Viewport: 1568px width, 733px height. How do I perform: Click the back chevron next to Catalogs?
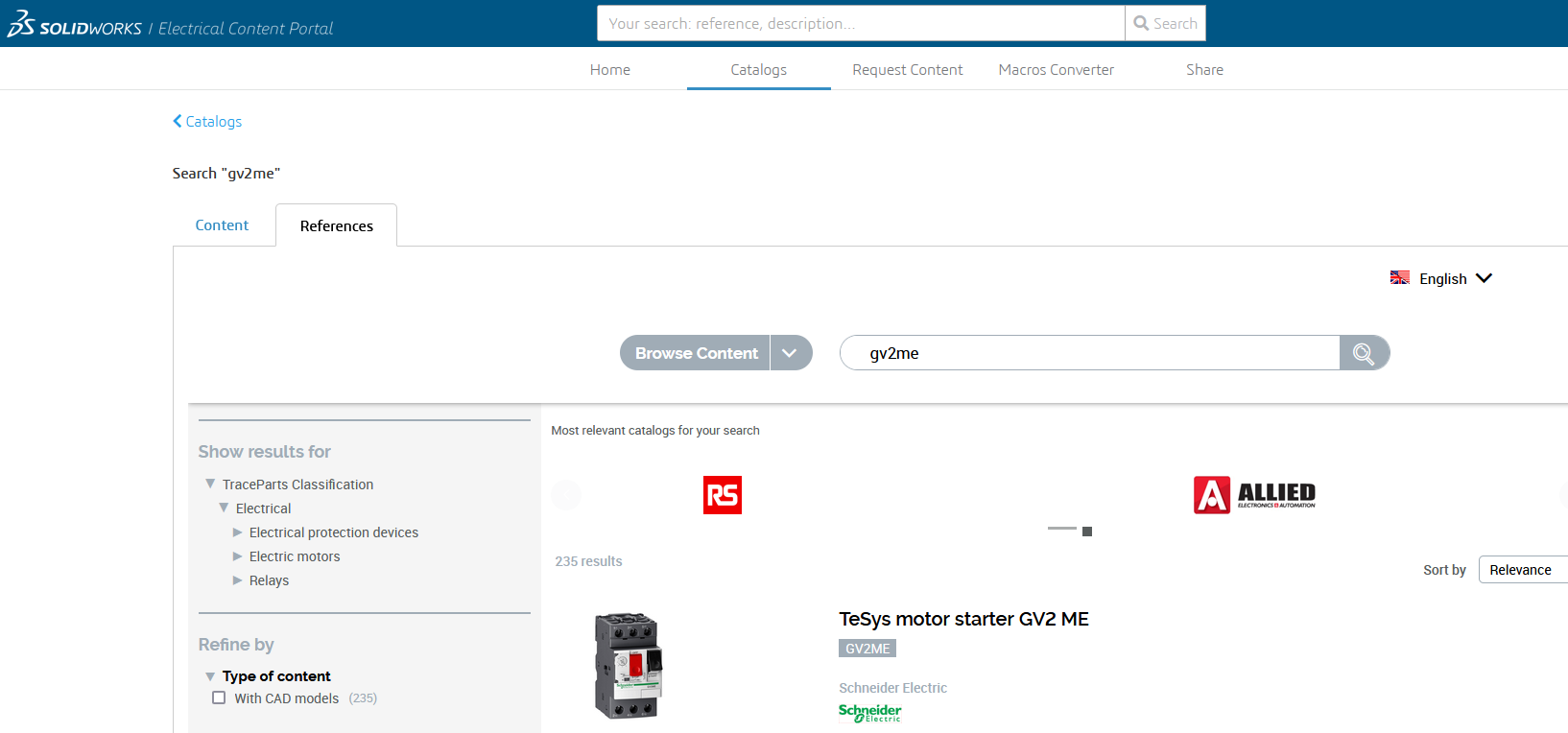pos(178,121)
